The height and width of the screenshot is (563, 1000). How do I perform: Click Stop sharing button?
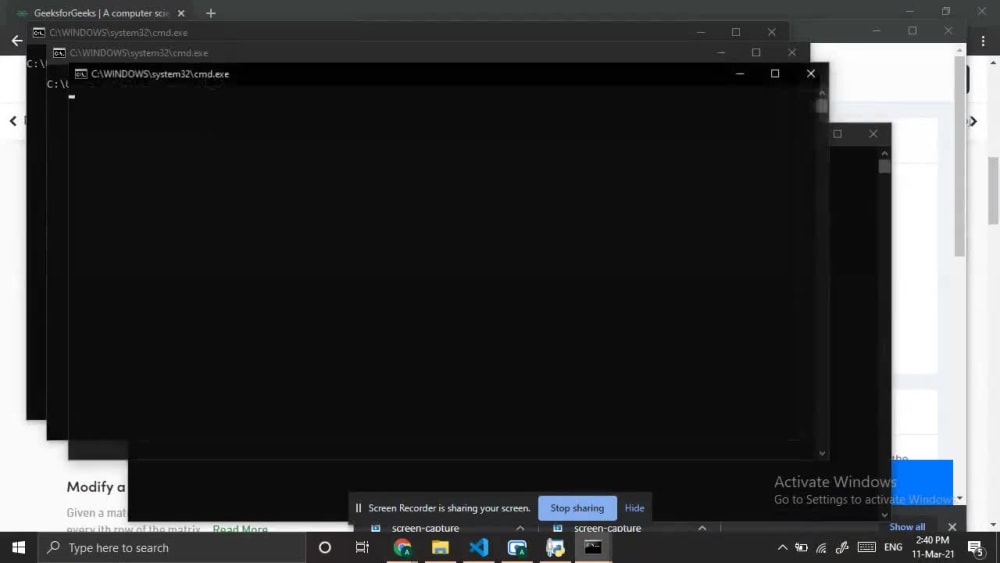[577, 508]
